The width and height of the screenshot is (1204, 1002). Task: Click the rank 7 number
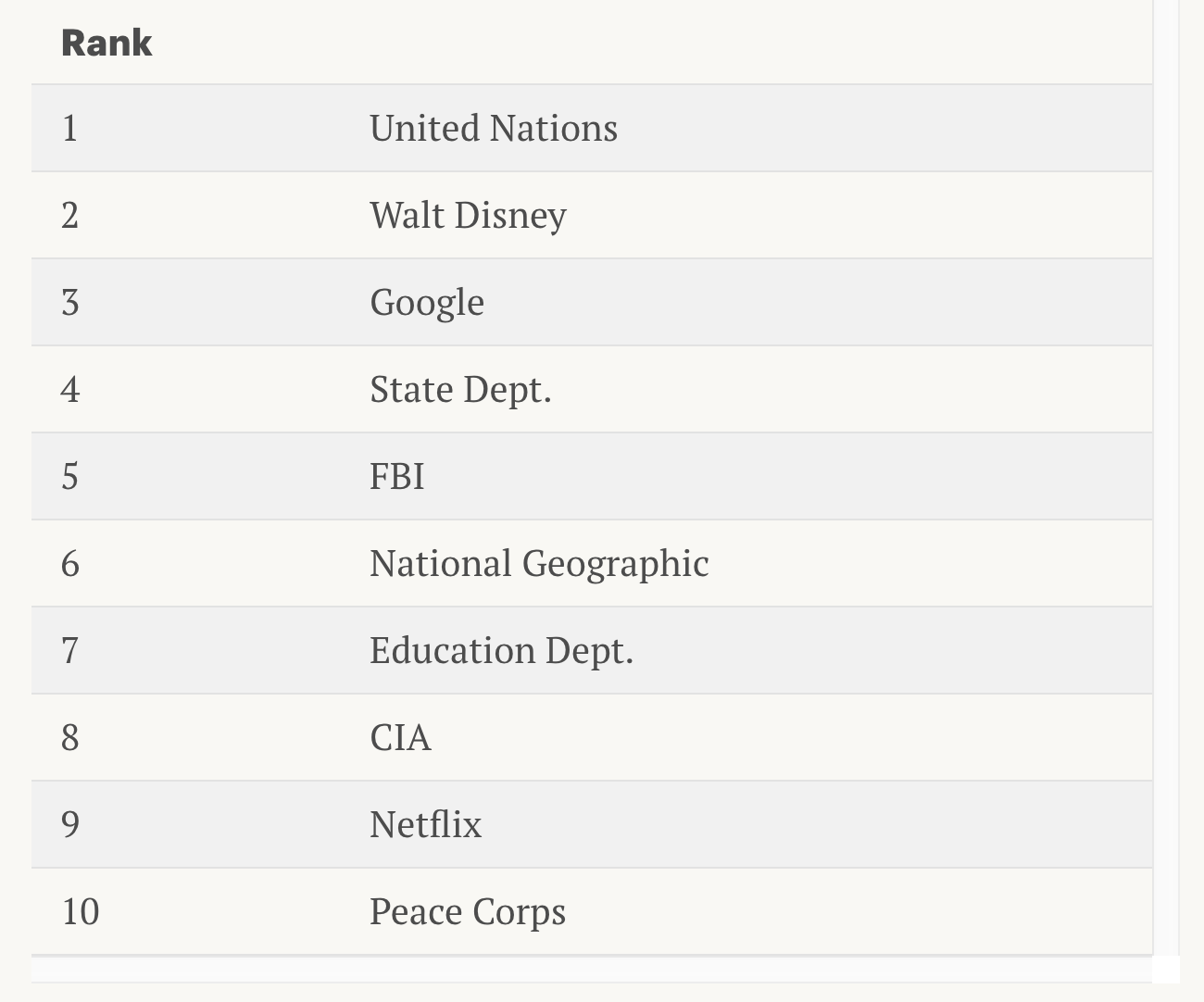coord(69,651)
